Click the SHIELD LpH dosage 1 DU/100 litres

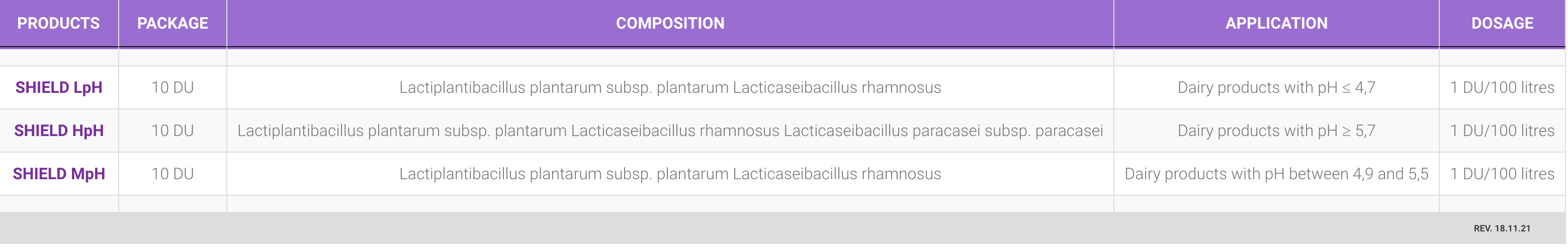[x=1502, y=87]
